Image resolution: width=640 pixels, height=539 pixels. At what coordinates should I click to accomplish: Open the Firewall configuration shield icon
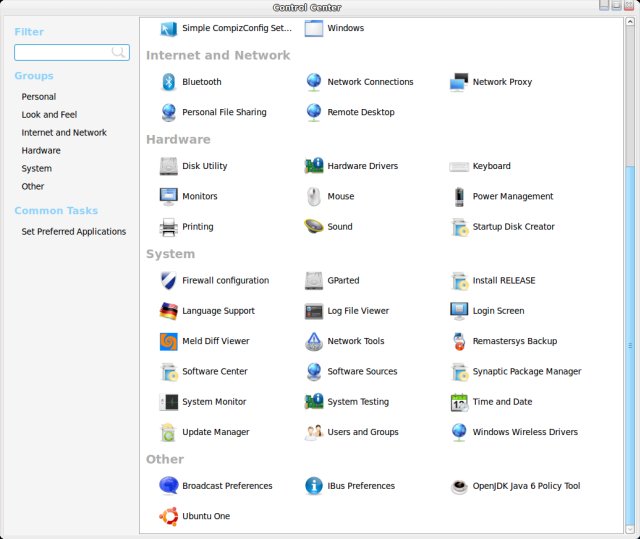(x=168, y=281)
